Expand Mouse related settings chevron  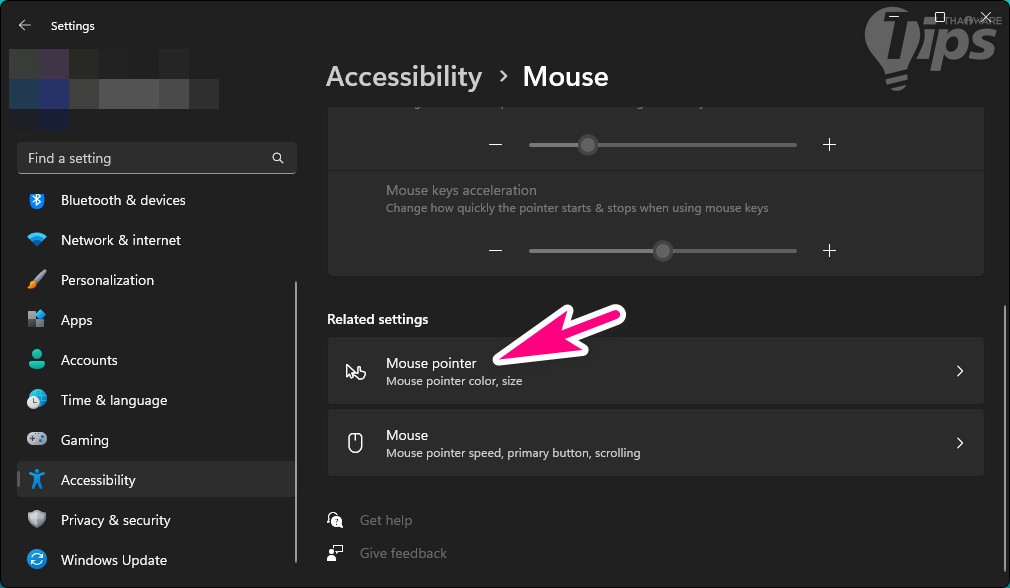(x=959, y=443)
